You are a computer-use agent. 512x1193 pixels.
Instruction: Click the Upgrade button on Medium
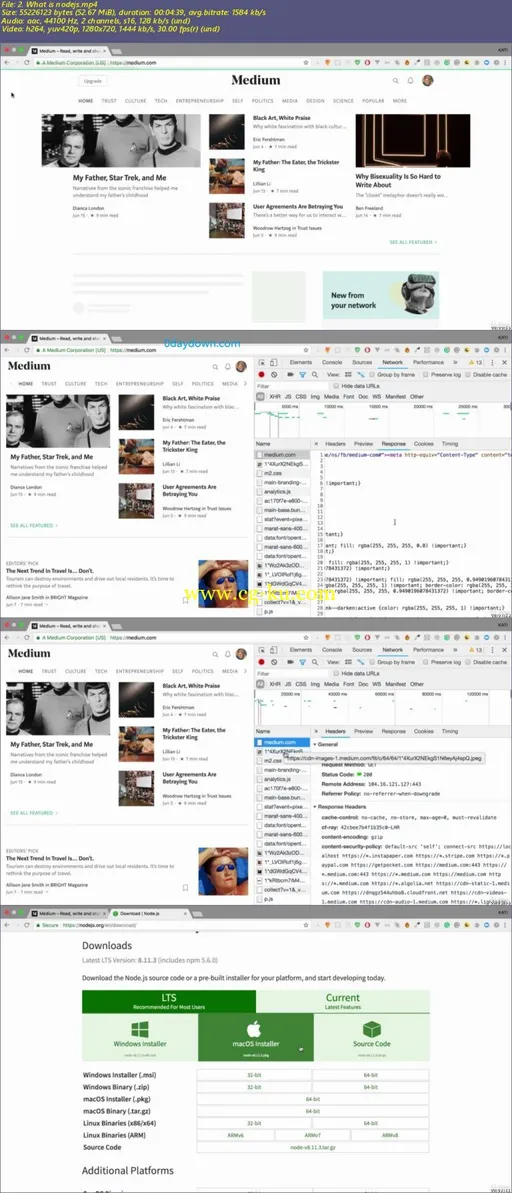[92, 81]
